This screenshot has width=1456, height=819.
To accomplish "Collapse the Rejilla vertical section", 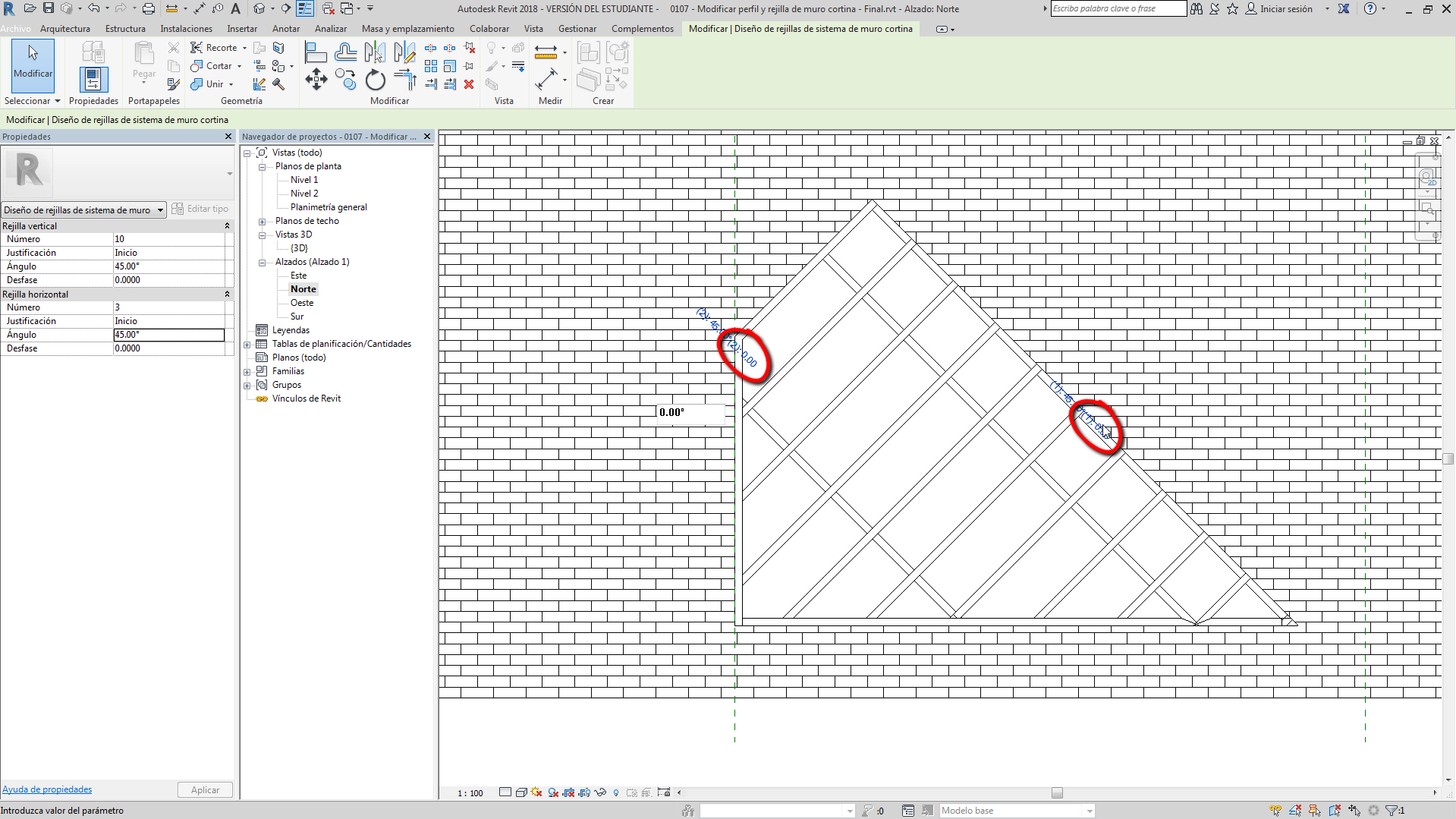I will coord(227,226).
